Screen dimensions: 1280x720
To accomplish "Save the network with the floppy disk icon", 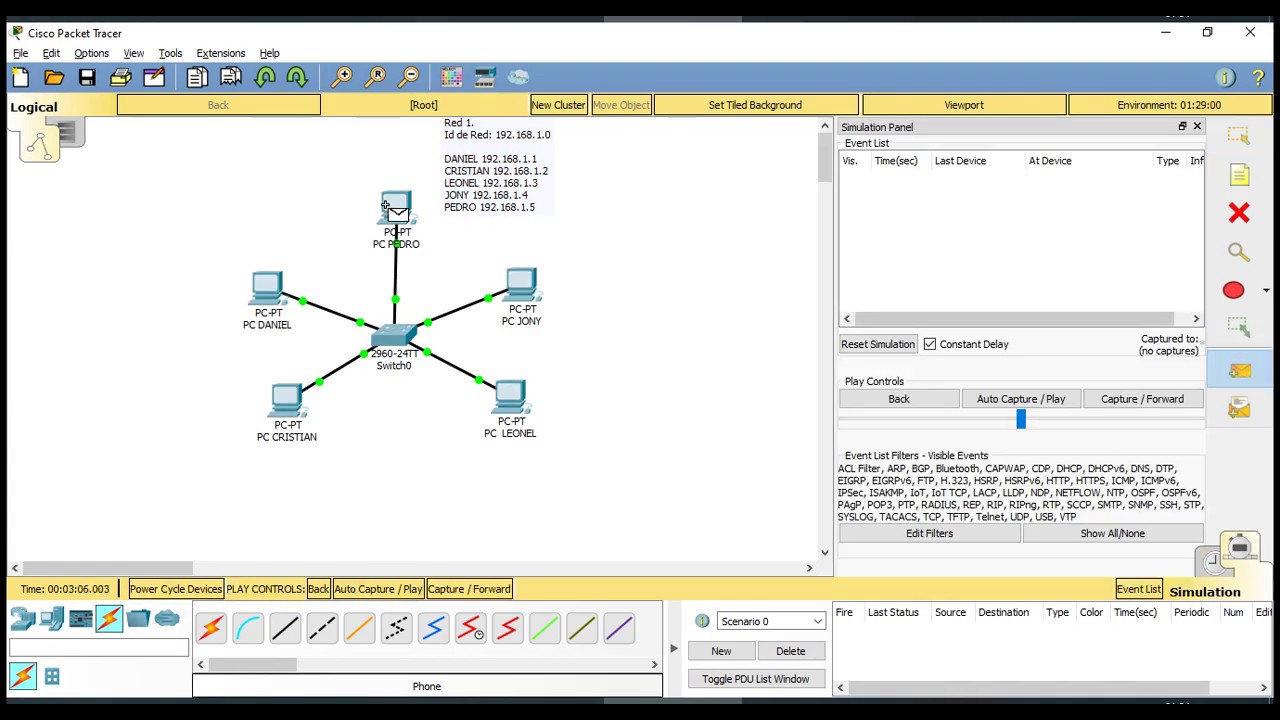I will click(87, 77).
